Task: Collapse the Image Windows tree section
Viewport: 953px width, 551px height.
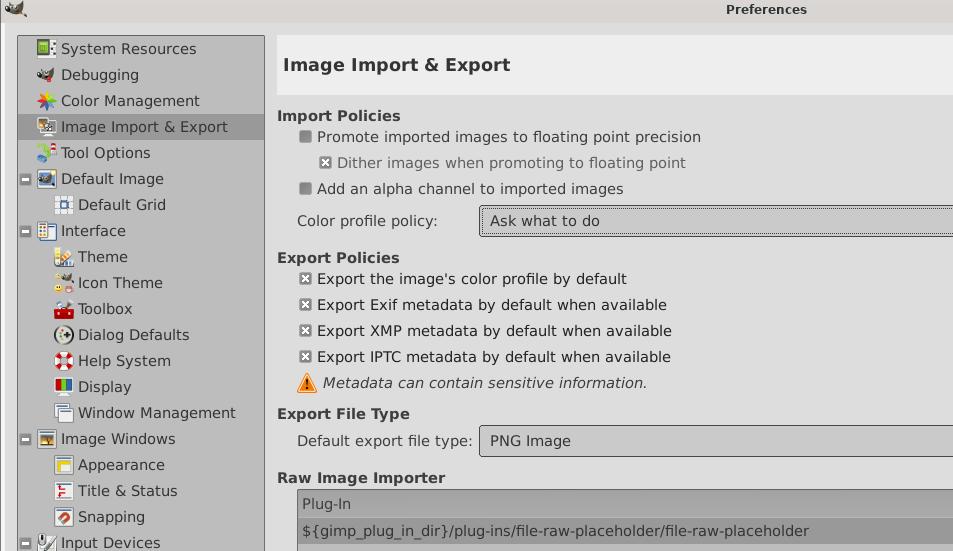Action: (25, 439)
